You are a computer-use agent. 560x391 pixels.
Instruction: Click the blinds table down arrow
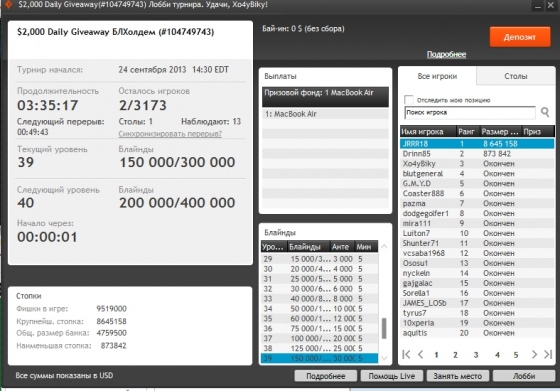384,358
